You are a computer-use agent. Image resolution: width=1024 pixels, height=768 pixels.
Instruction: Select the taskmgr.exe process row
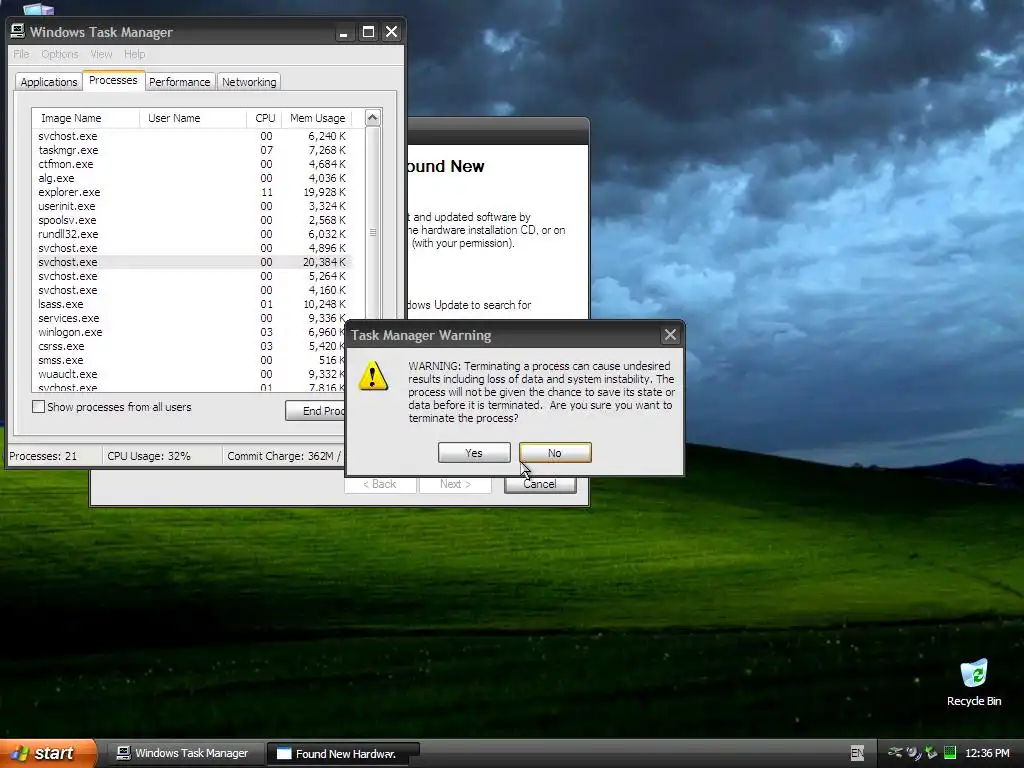point(191,150)
